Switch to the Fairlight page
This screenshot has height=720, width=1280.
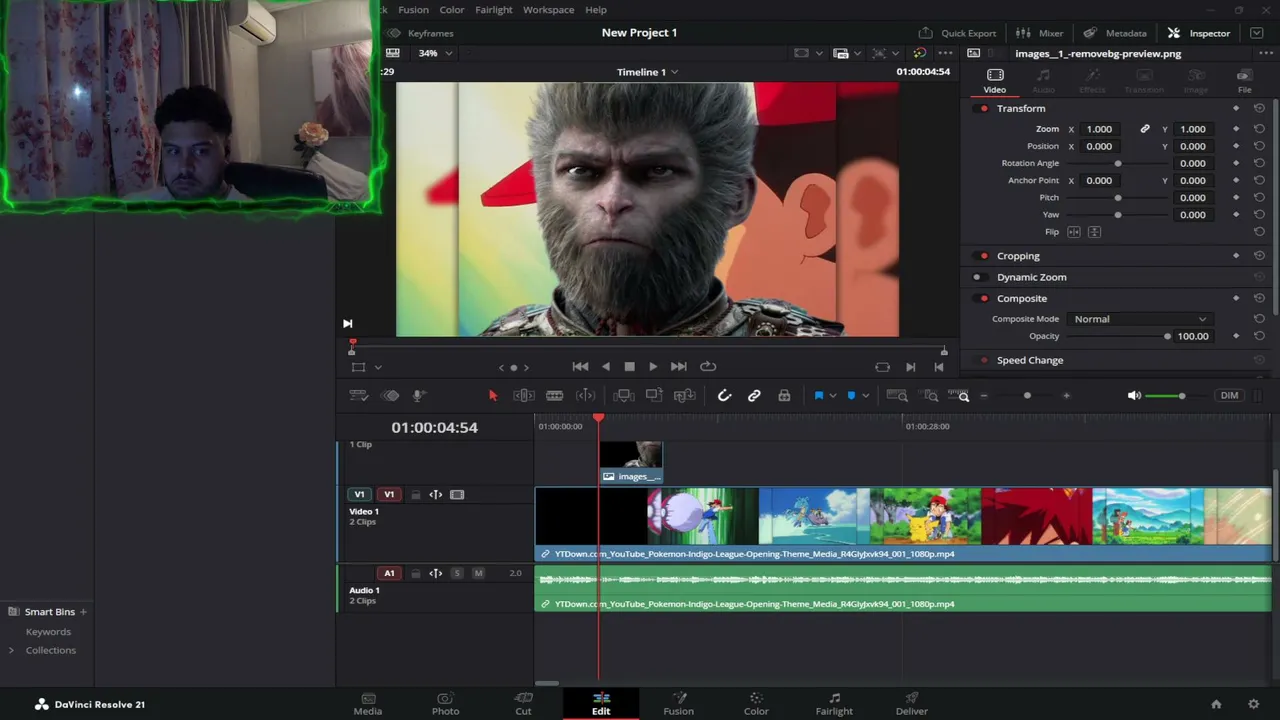834,704
